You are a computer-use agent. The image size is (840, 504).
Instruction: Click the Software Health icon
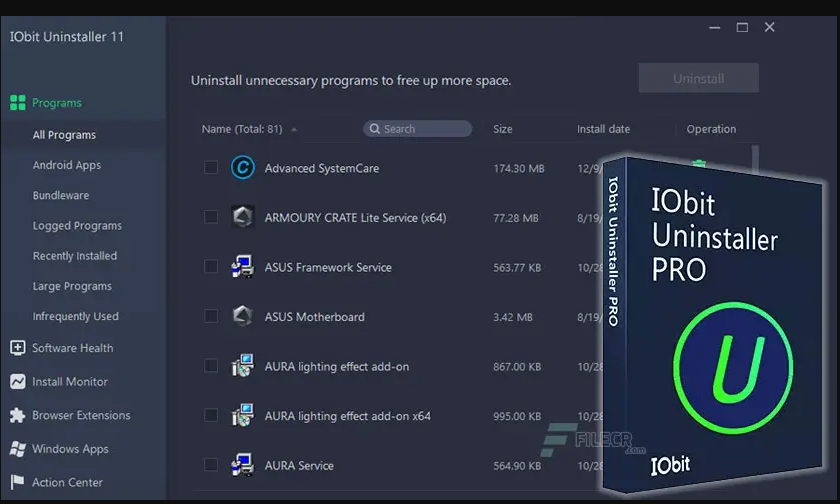[x=18, y=348]
